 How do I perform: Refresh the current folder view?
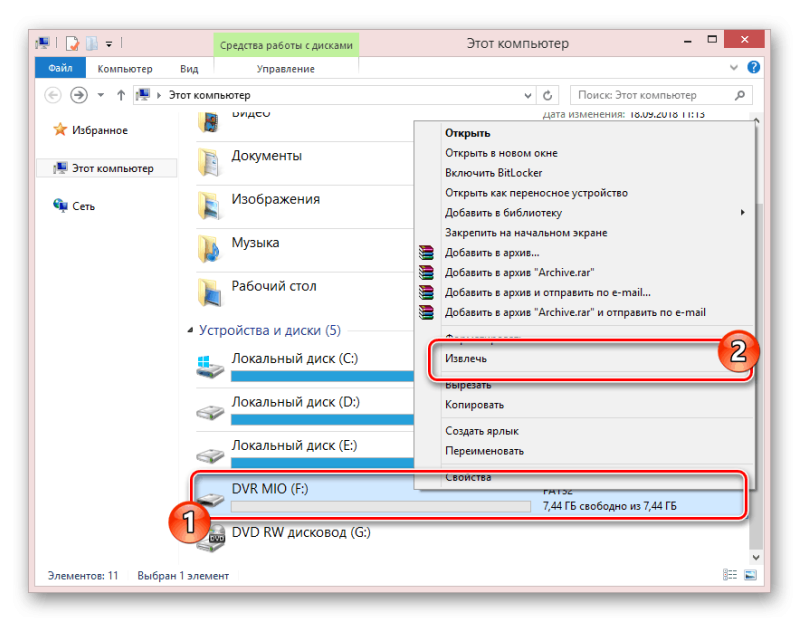547,95
